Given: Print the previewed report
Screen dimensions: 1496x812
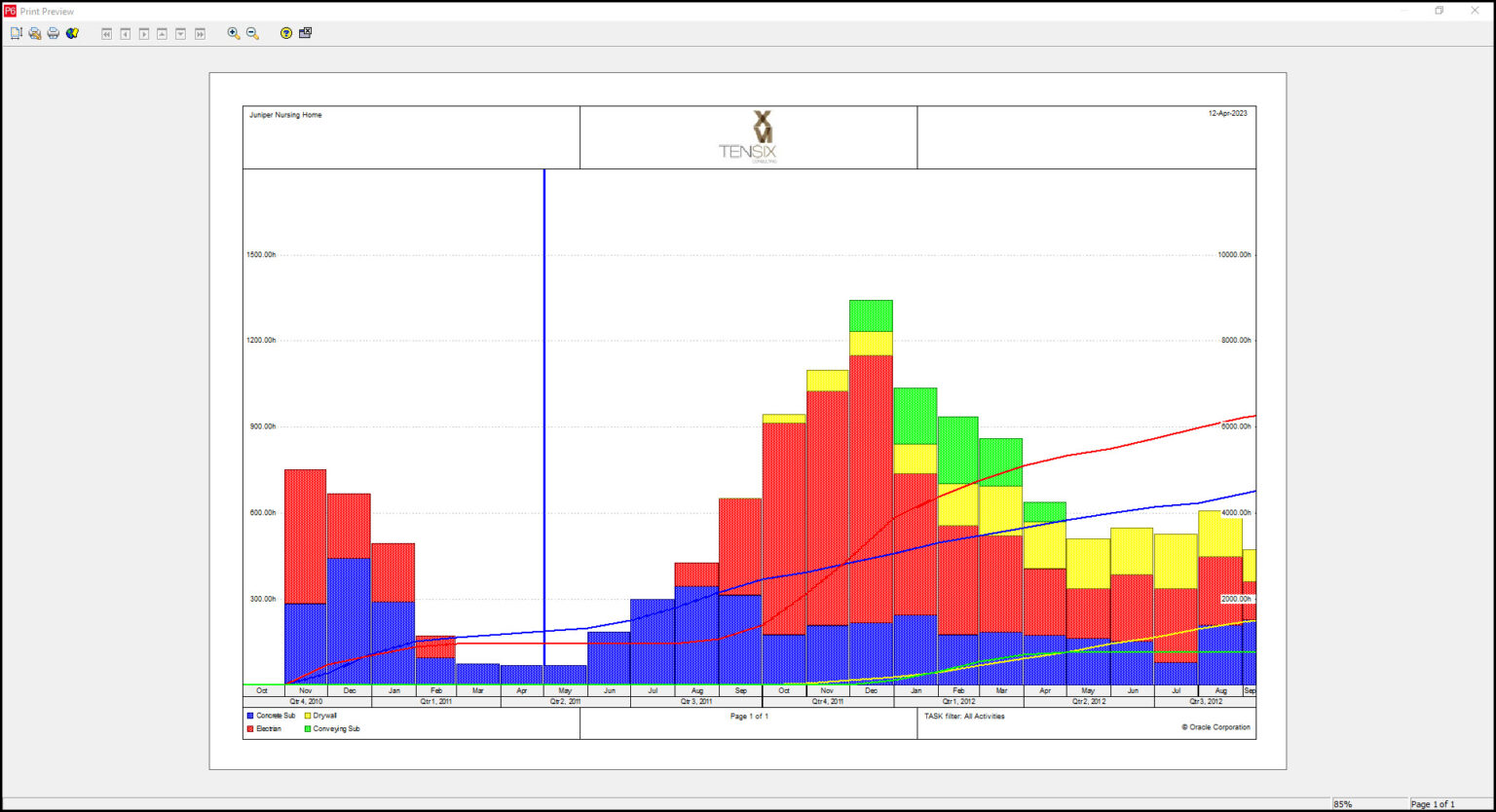Looking at the screenshot, I should [53, 32].
